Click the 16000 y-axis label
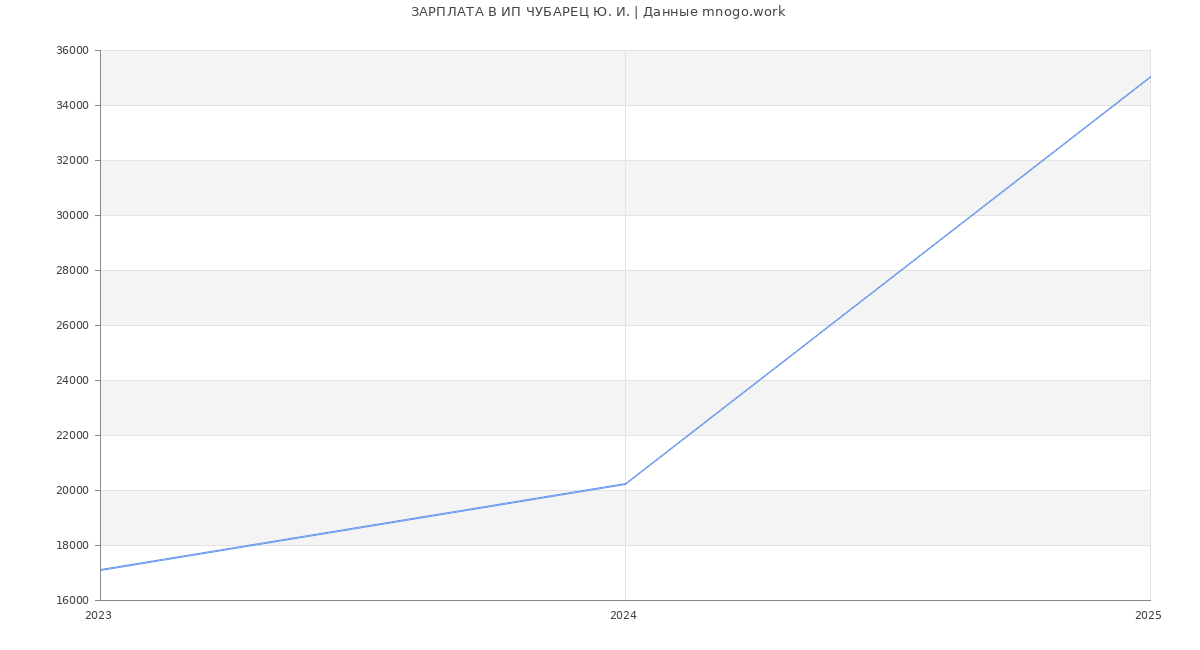1200x650 pixels. [72, 601]
